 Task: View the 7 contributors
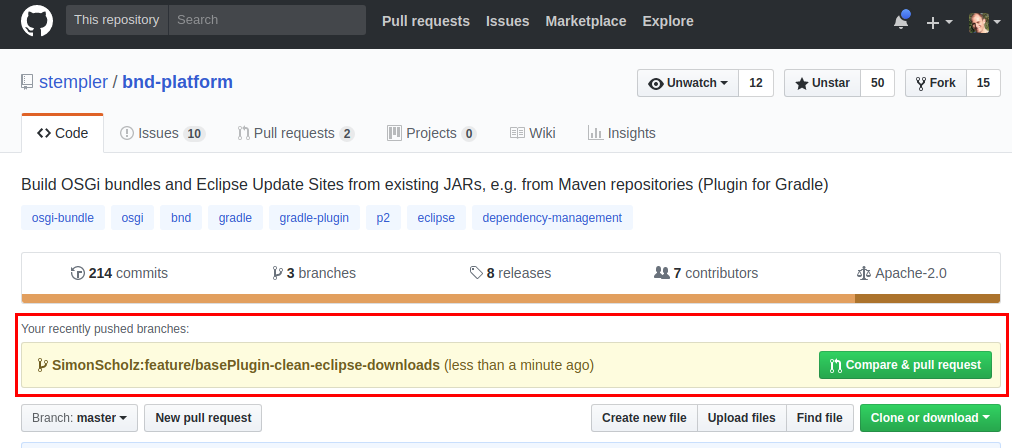pyautogui.click(x=706, y=273)
